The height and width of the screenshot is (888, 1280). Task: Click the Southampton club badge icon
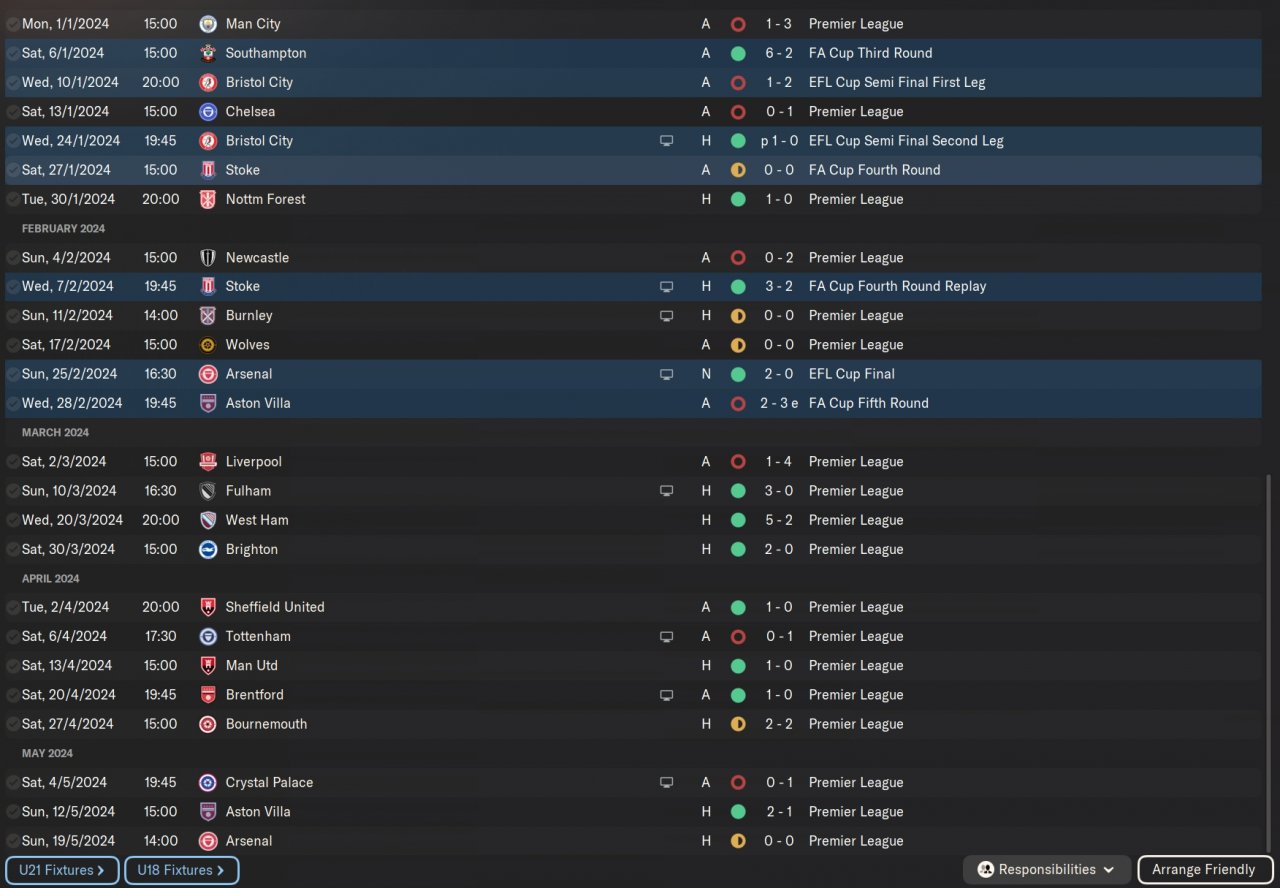pos(208,53)
